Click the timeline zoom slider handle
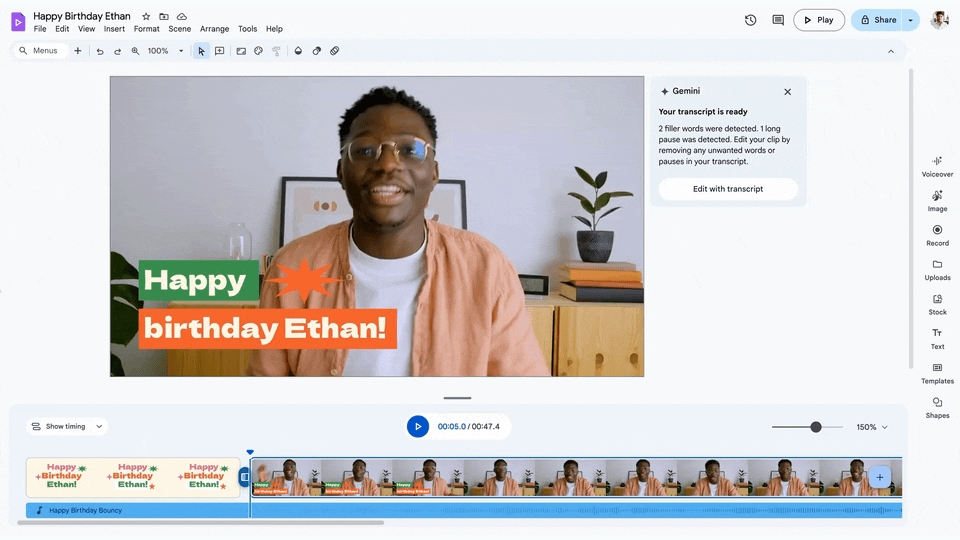 click(x=816, y=427)
